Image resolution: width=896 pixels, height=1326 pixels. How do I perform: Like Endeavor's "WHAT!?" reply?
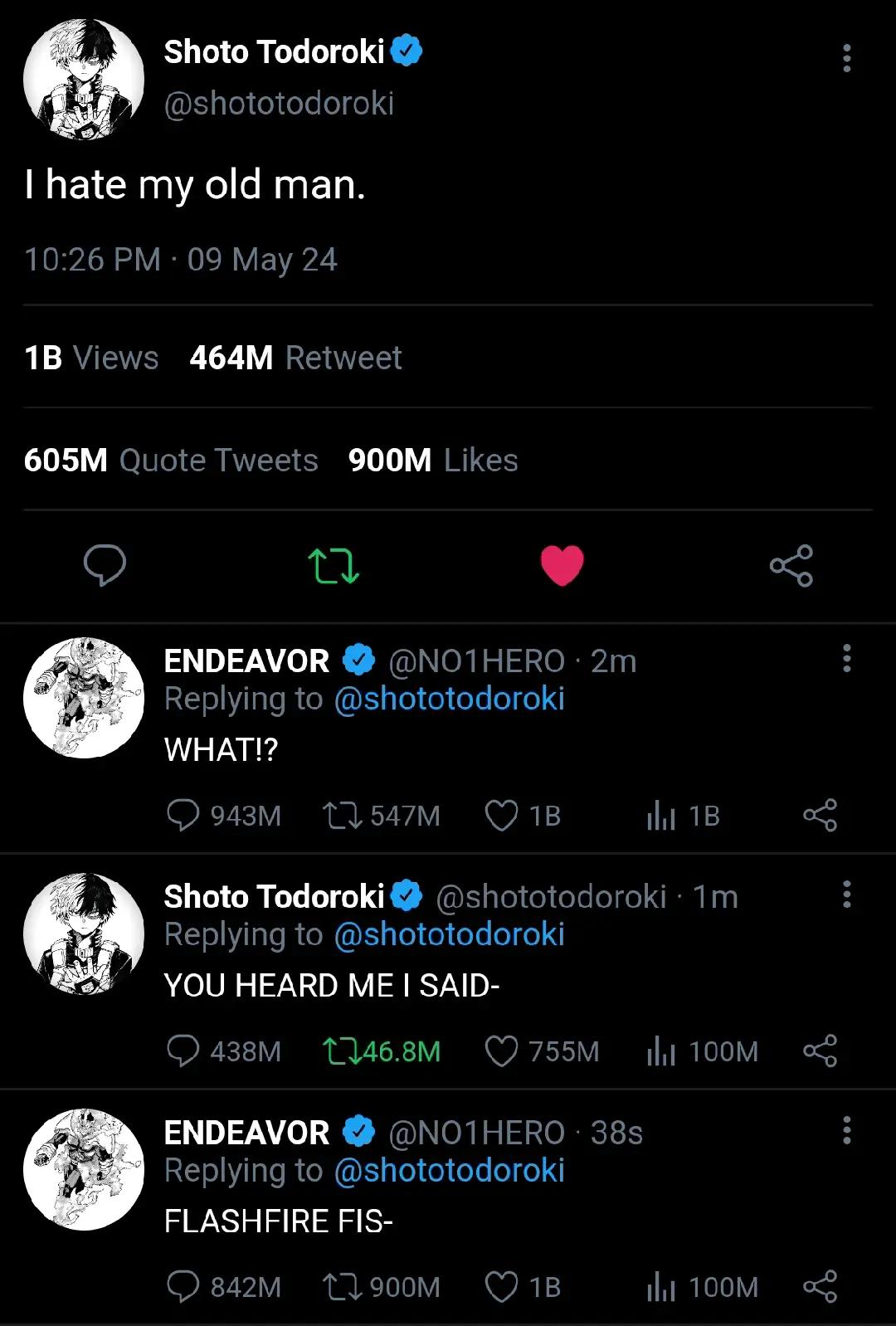point(501,816)
